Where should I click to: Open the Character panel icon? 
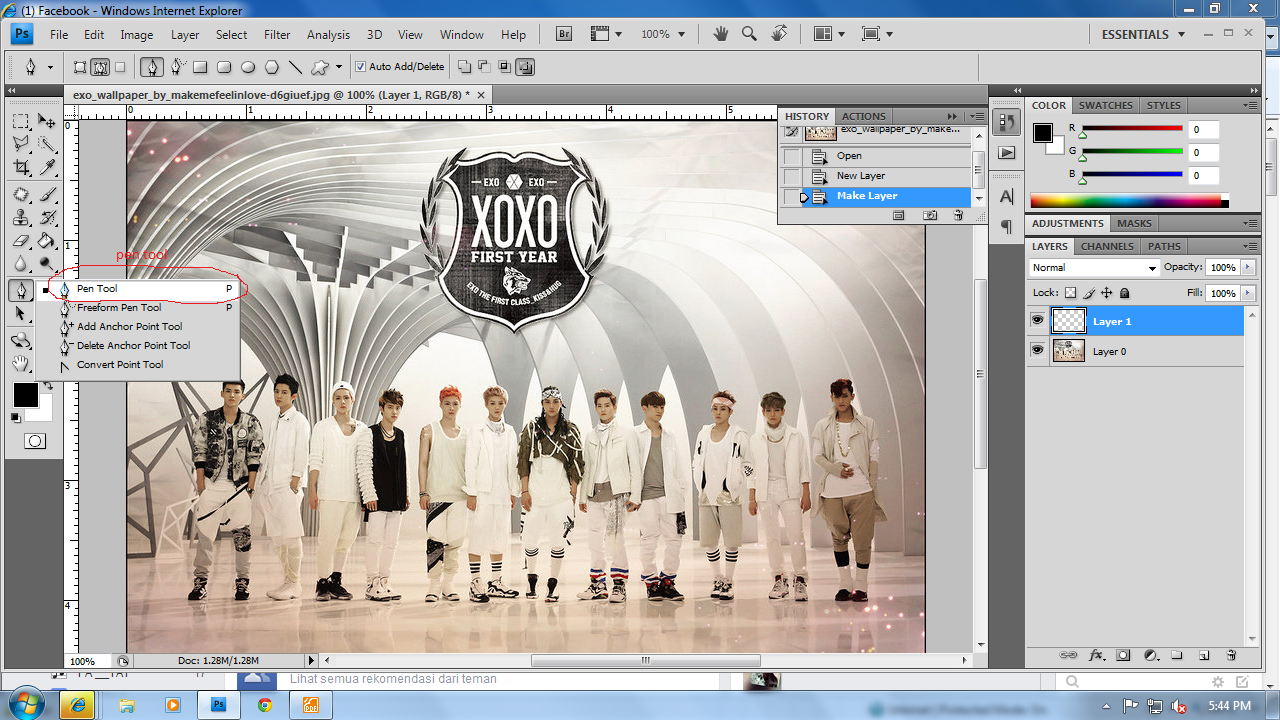point(1006,197)
